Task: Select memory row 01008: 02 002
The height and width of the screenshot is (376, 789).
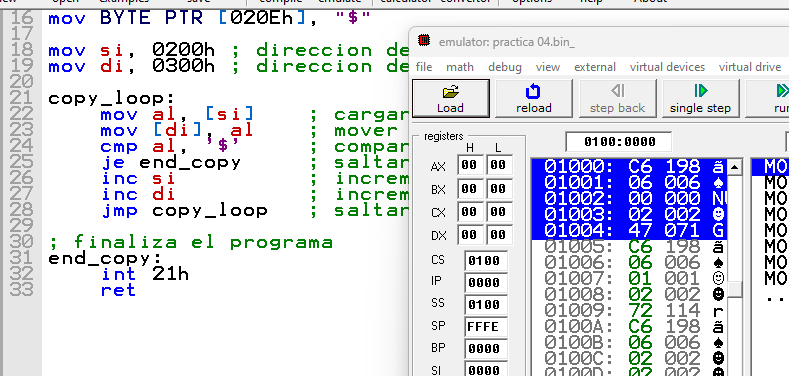Action: [x=629, y=294]
